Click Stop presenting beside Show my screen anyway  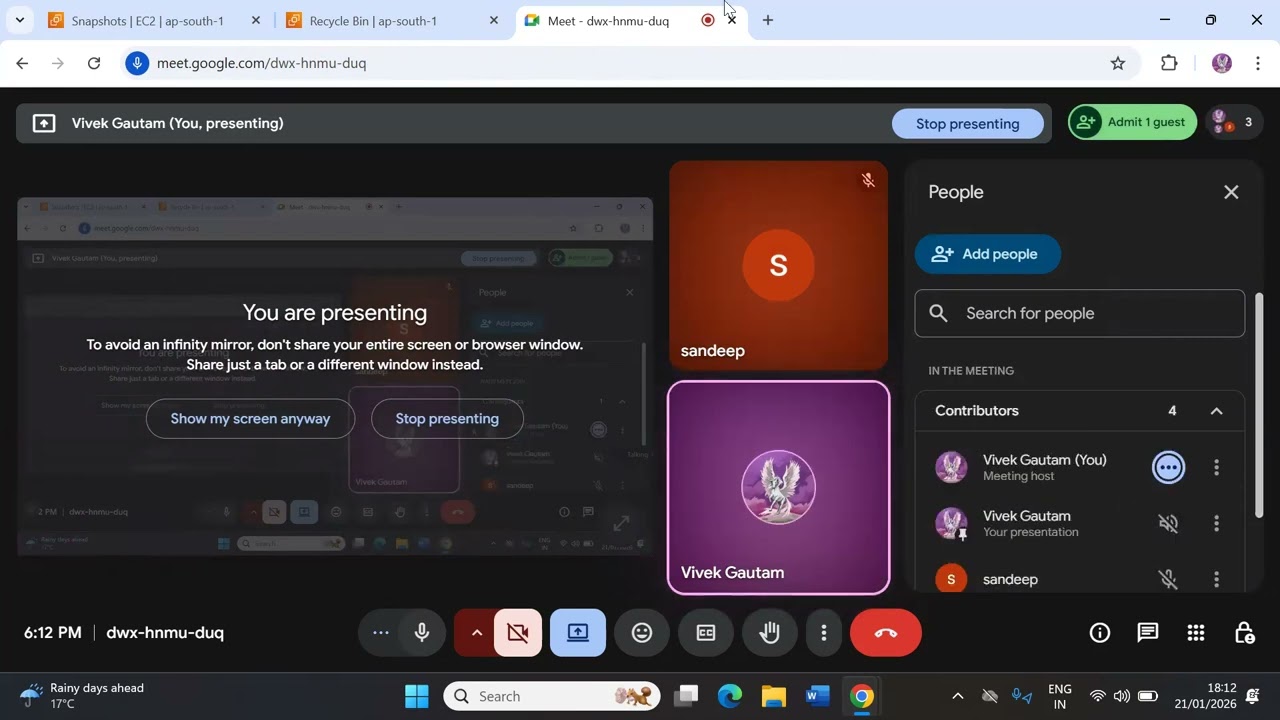pos(447,419)
